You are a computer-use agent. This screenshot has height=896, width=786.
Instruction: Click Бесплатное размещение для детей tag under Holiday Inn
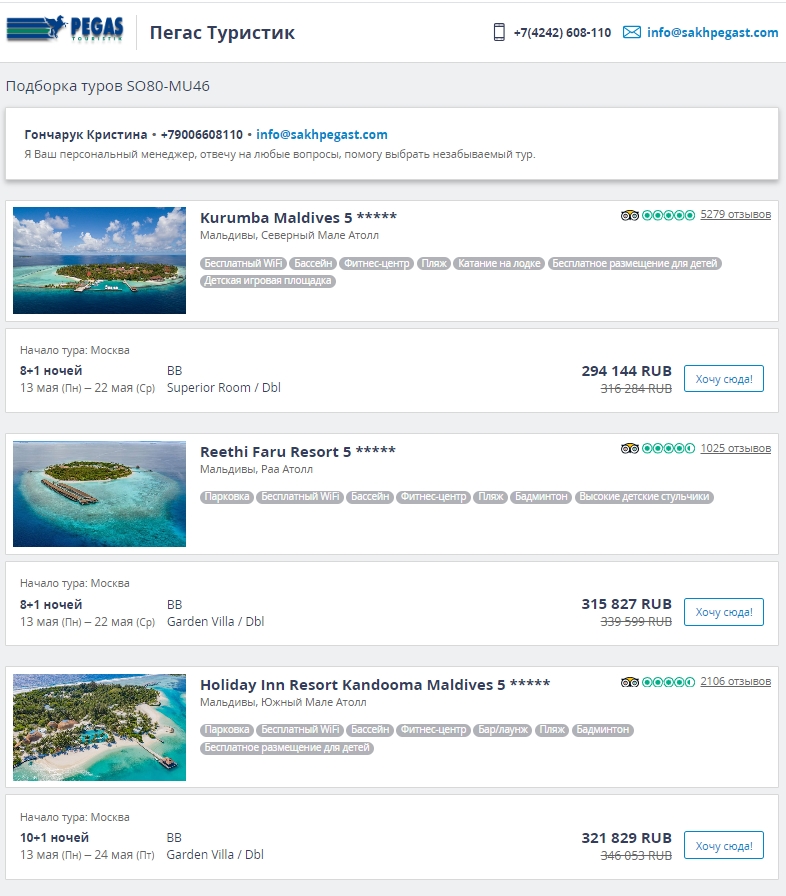point(287,747)
